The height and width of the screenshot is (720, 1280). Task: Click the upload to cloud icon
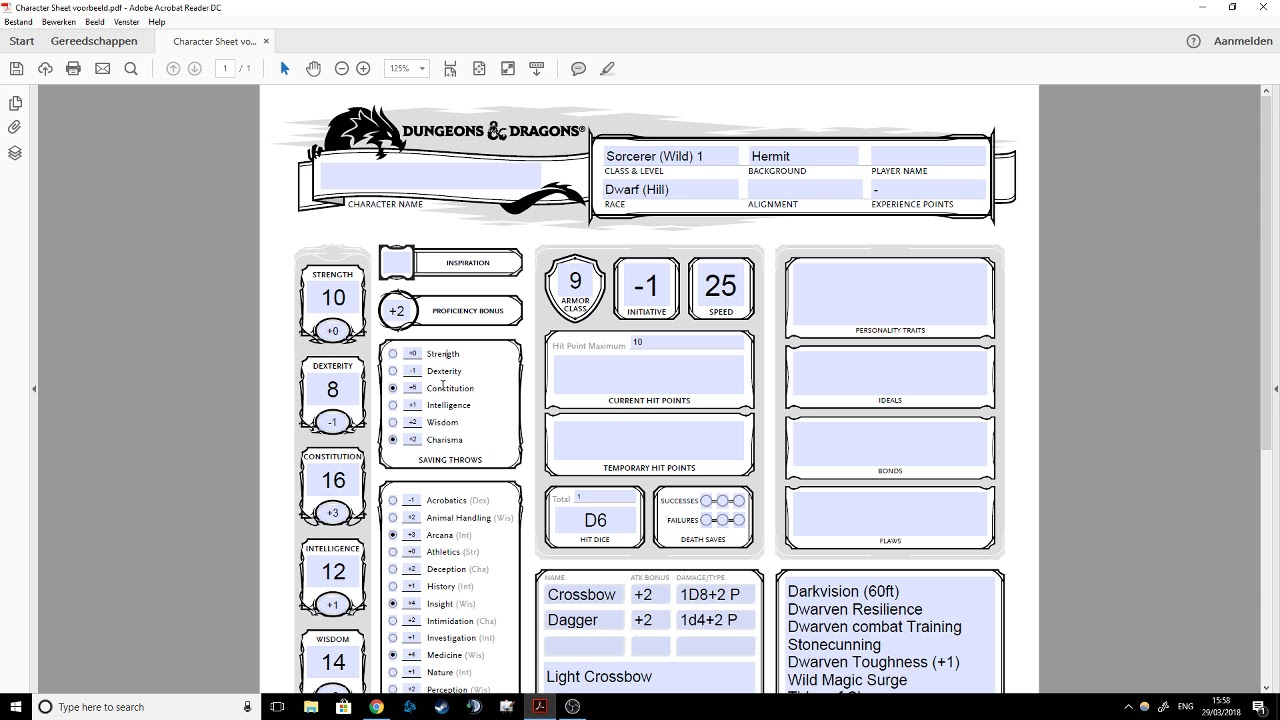click(x=45, y=68)
